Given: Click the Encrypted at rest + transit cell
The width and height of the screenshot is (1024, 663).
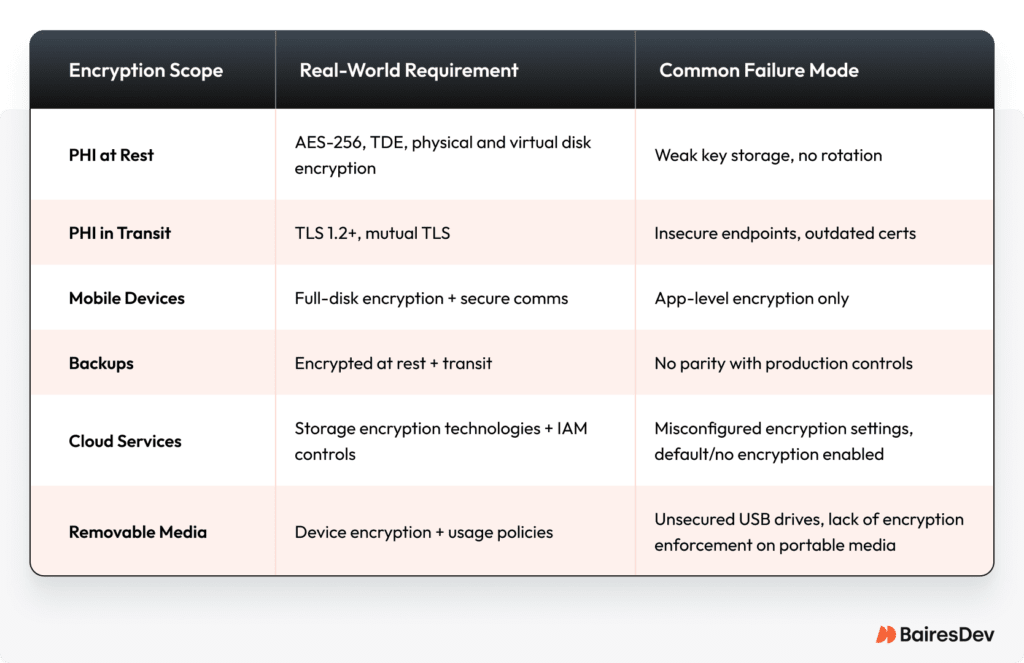Looking at the screenshot, I should click(x=393, y=363).
